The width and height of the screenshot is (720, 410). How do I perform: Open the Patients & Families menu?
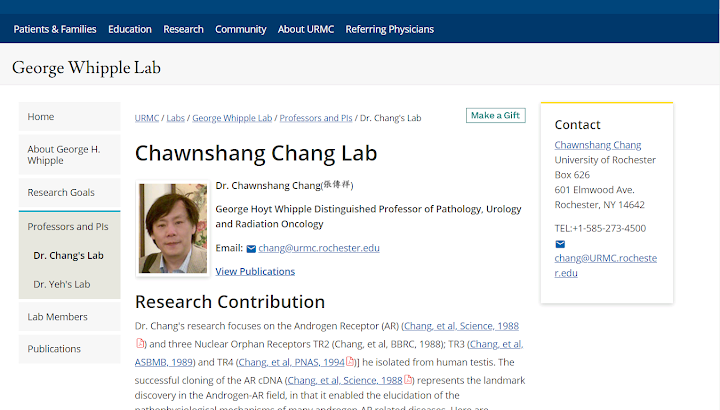55,29
